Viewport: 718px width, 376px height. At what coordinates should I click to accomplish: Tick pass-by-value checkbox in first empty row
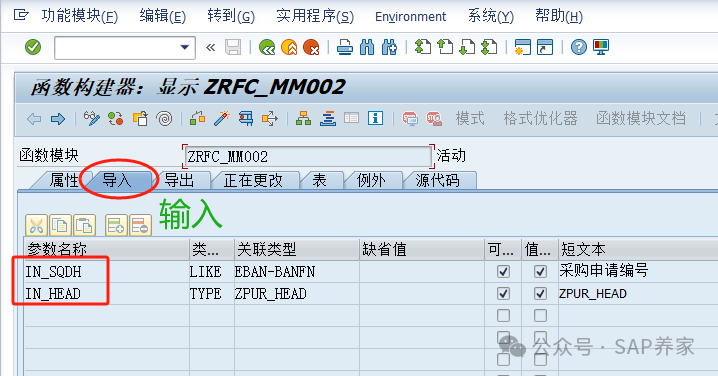(x=540, y=316)
